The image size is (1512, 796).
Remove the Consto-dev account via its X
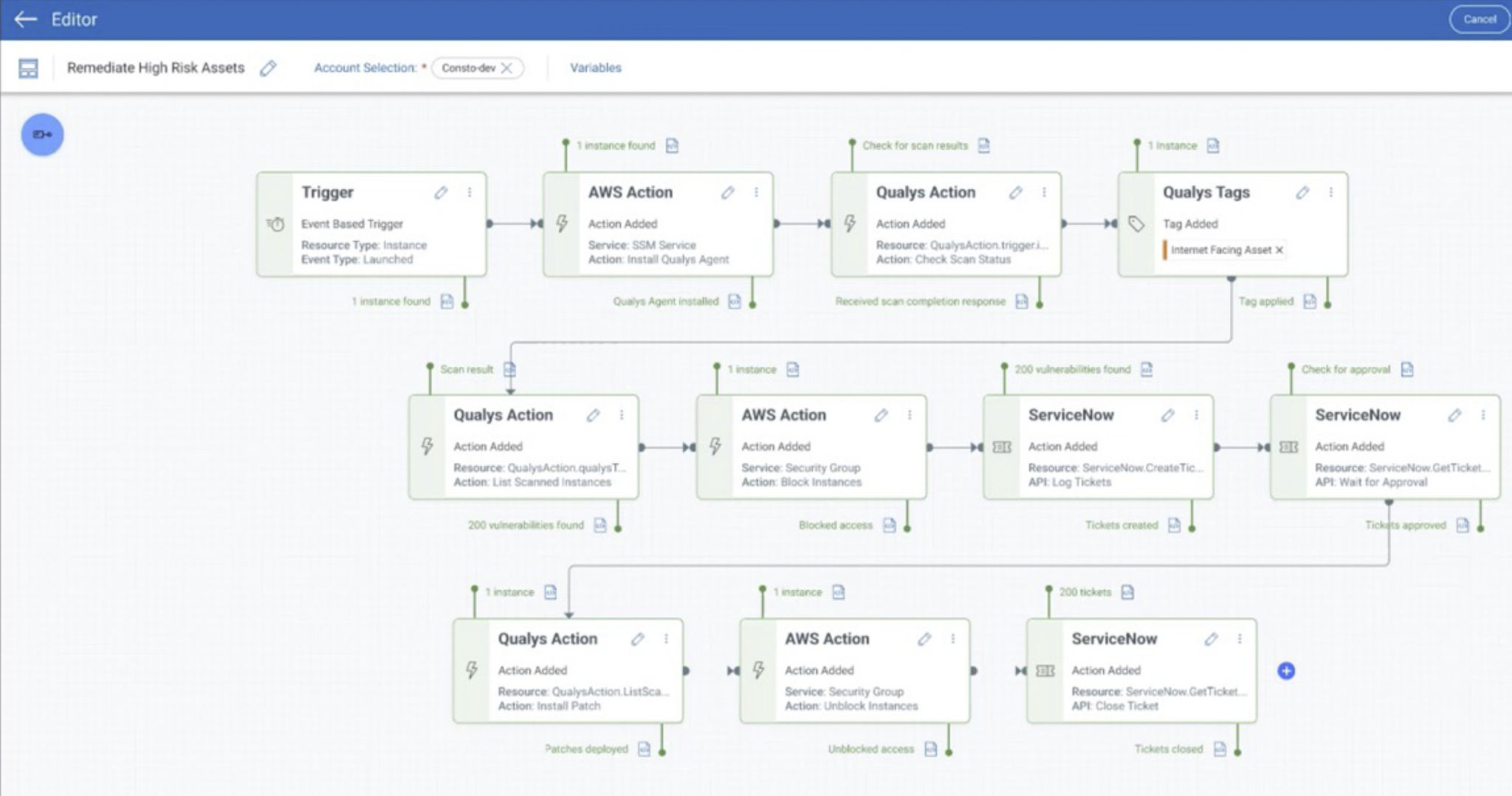[x=508, y=67]
